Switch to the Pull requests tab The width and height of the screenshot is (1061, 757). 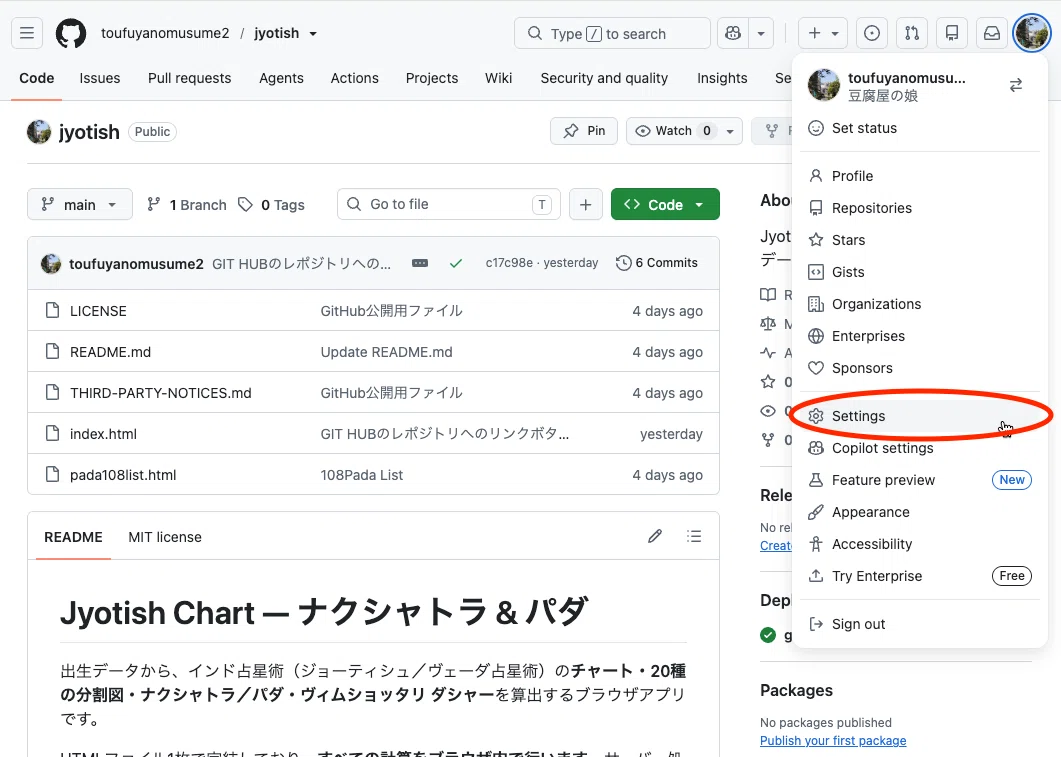pyautogui.click(x=189, y=78)
